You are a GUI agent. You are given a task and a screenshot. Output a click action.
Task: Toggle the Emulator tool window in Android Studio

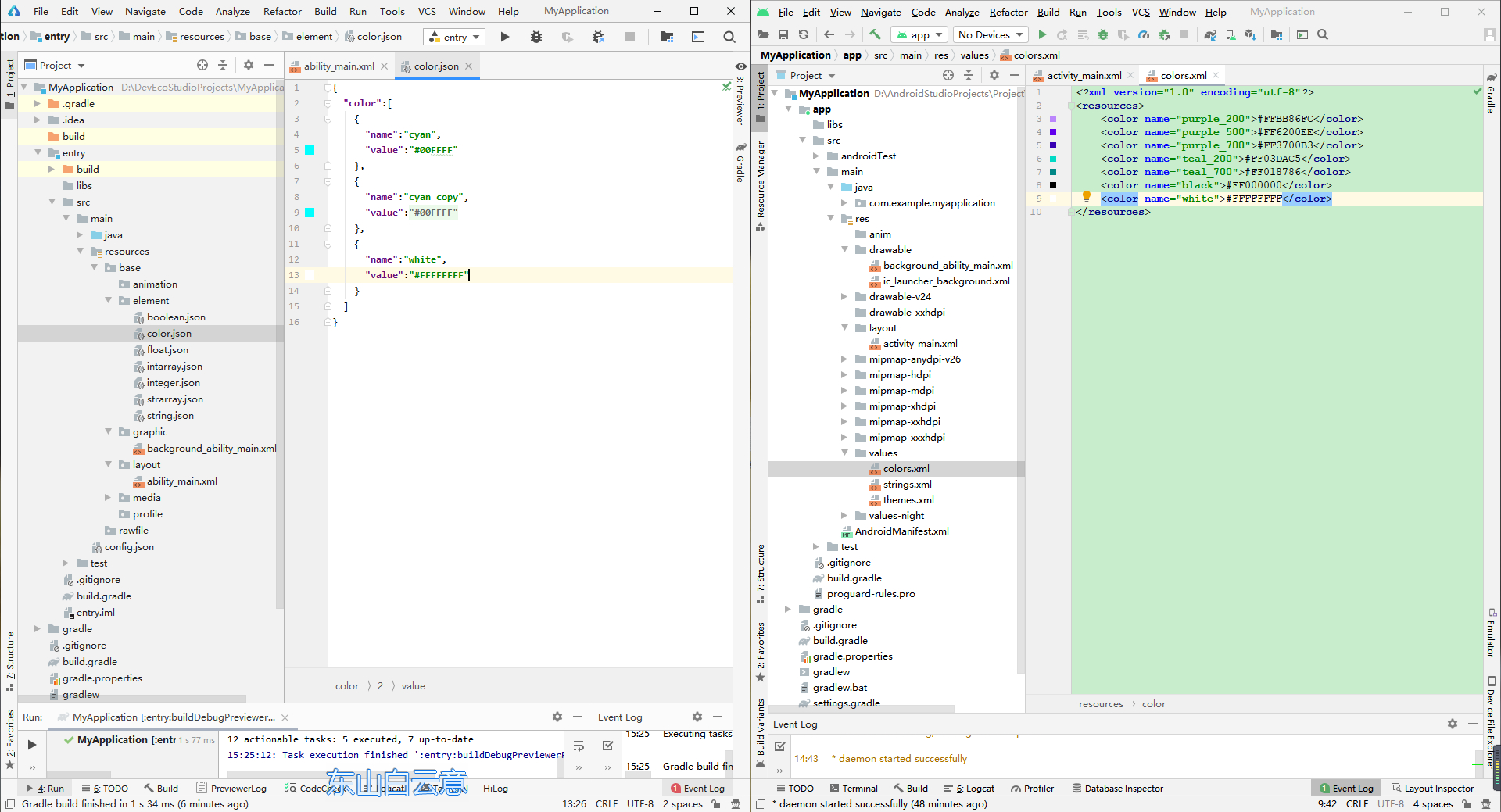pos(1492,633)
